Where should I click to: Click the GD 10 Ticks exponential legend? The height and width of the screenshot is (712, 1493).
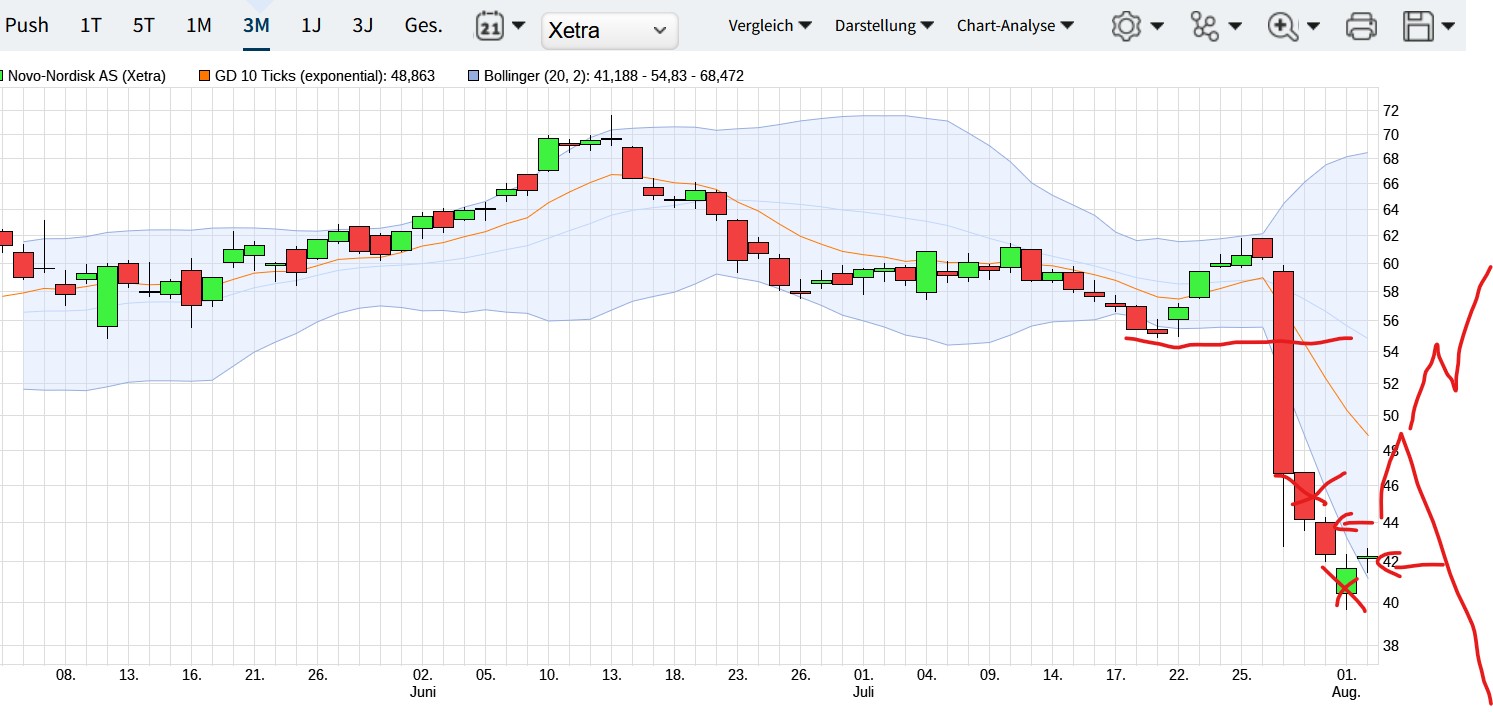(325, 76)
